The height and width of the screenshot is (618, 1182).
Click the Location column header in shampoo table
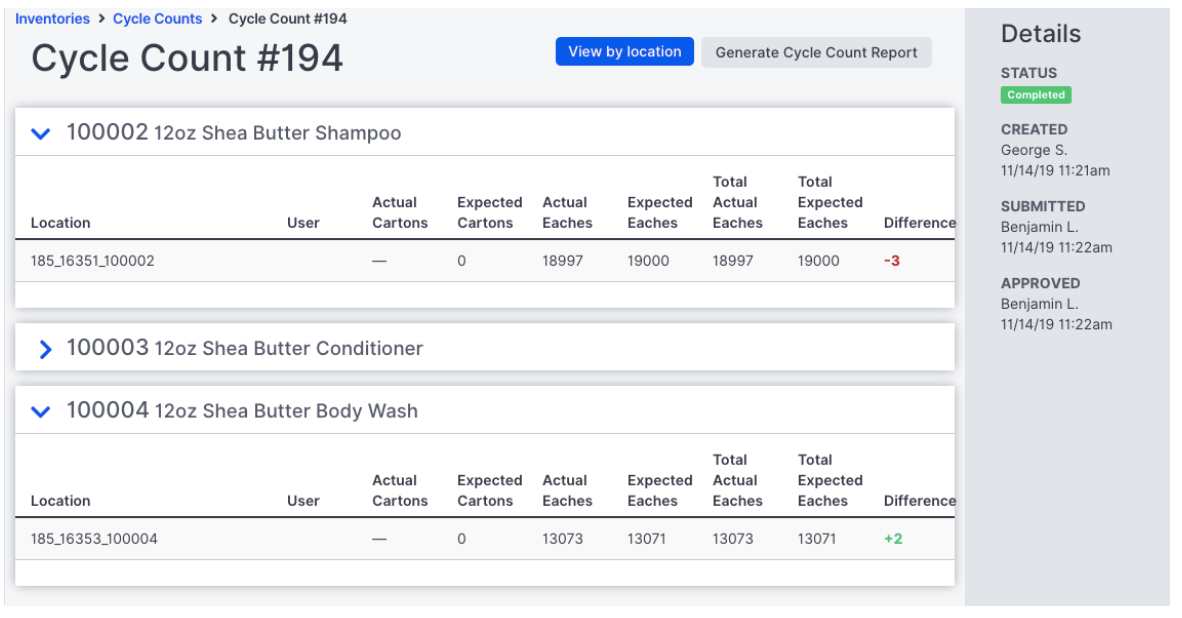coord(61,222)
